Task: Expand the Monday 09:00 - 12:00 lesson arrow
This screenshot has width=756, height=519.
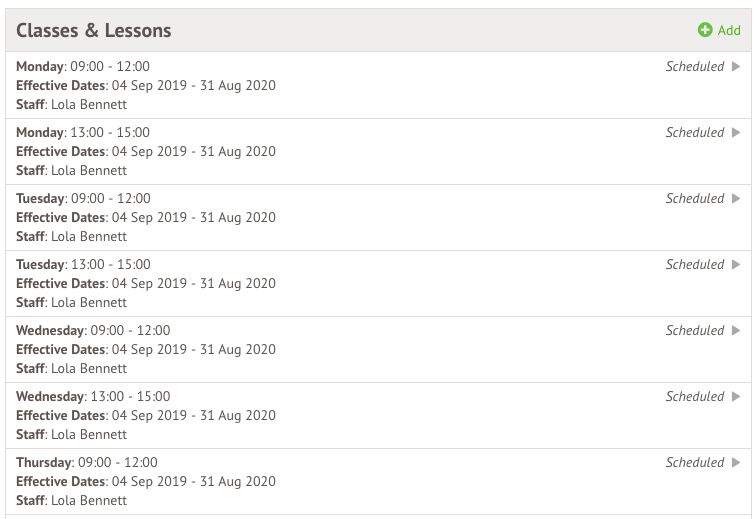Action: tap(736, 67)
